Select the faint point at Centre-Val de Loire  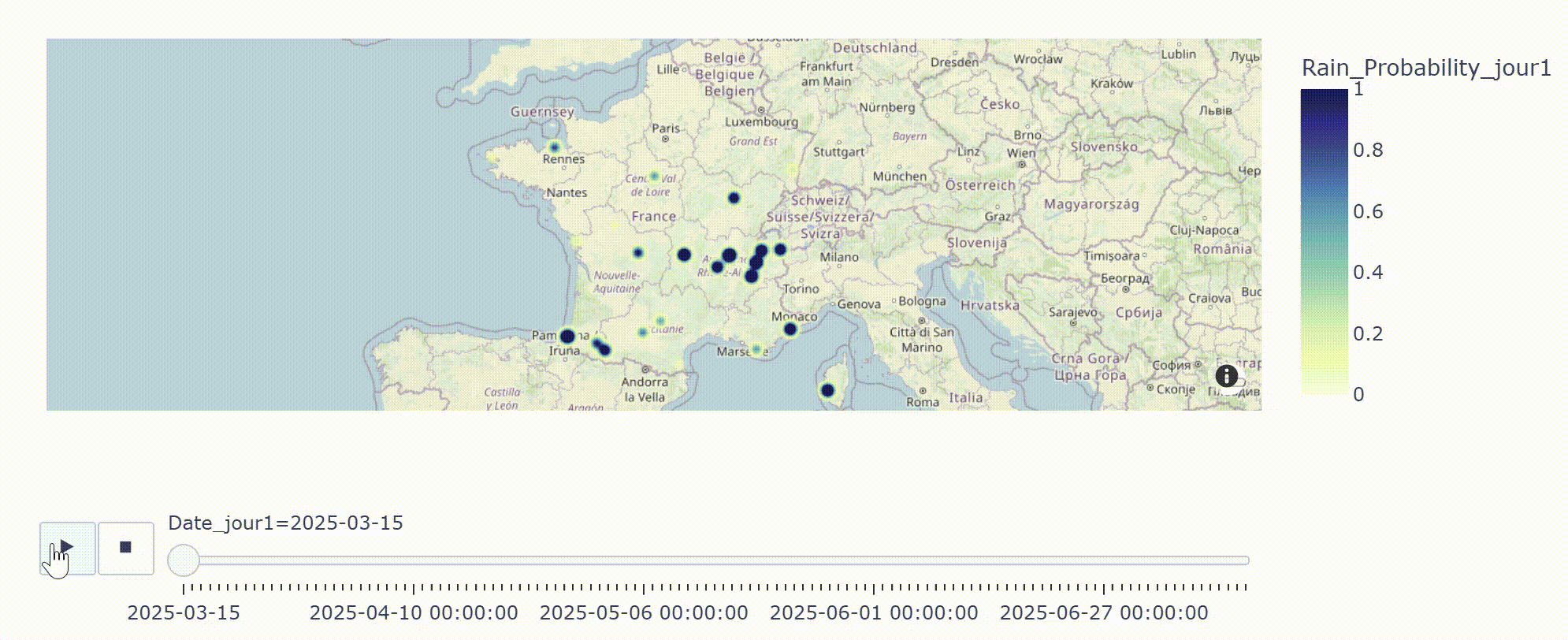pyautogui.click(x=654, y=177)
